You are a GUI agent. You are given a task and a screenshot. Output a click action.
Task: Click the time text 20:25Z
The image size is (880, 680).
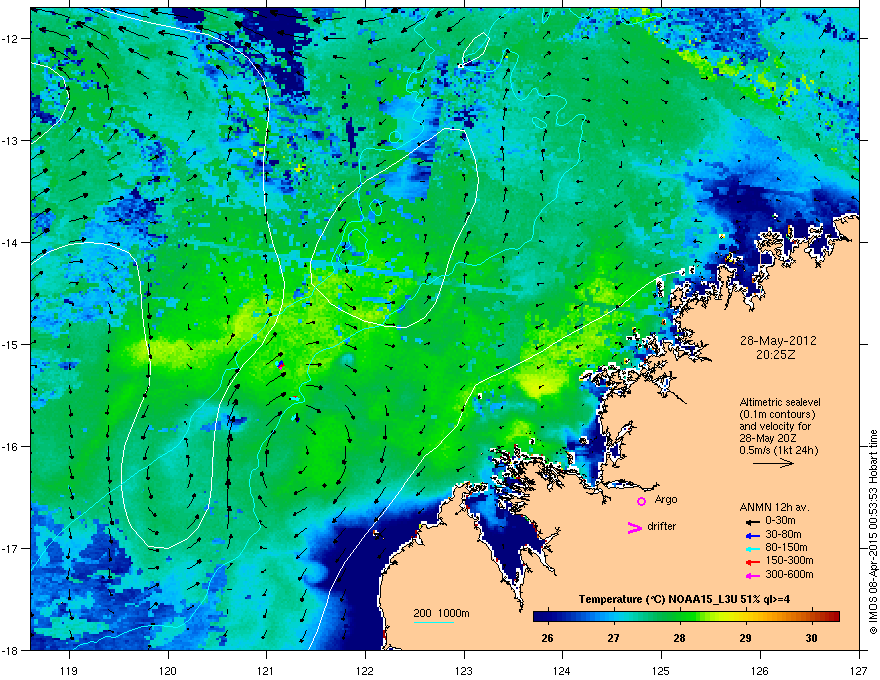[x=775, y=355]
